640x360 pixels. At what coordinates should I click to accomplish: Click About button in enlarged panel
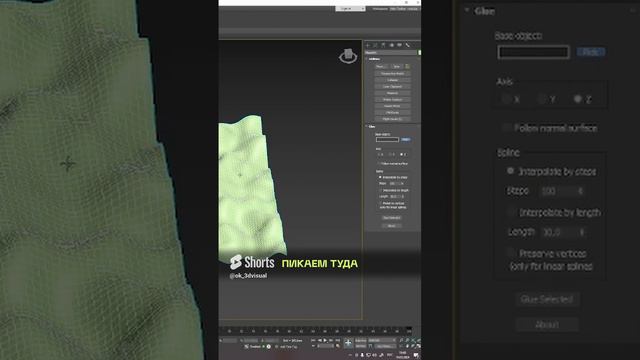[547, 324]
